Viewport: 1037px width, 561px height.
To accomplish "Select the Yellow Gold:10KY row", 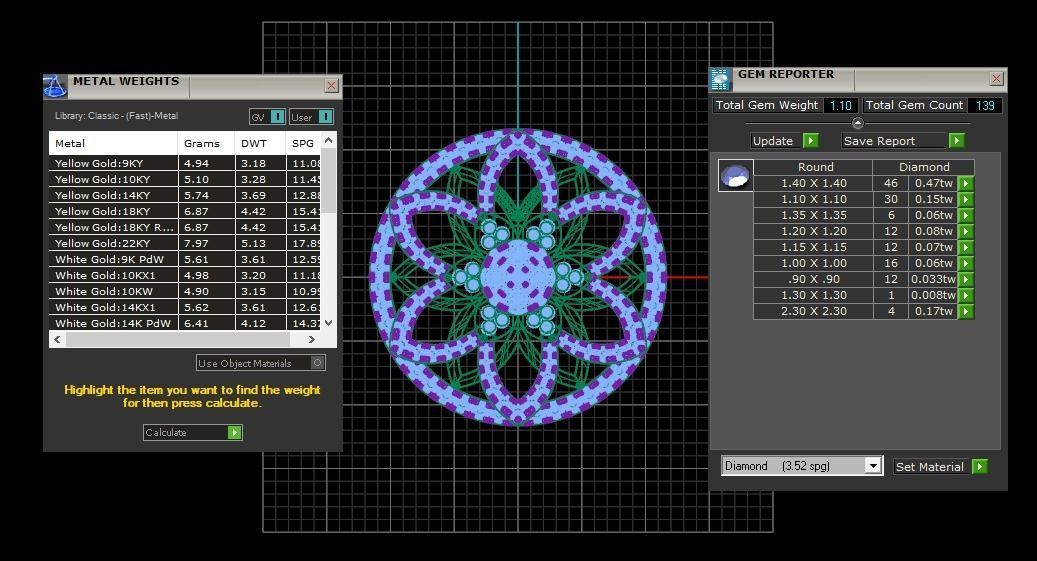I will click(x=185, y=179).
